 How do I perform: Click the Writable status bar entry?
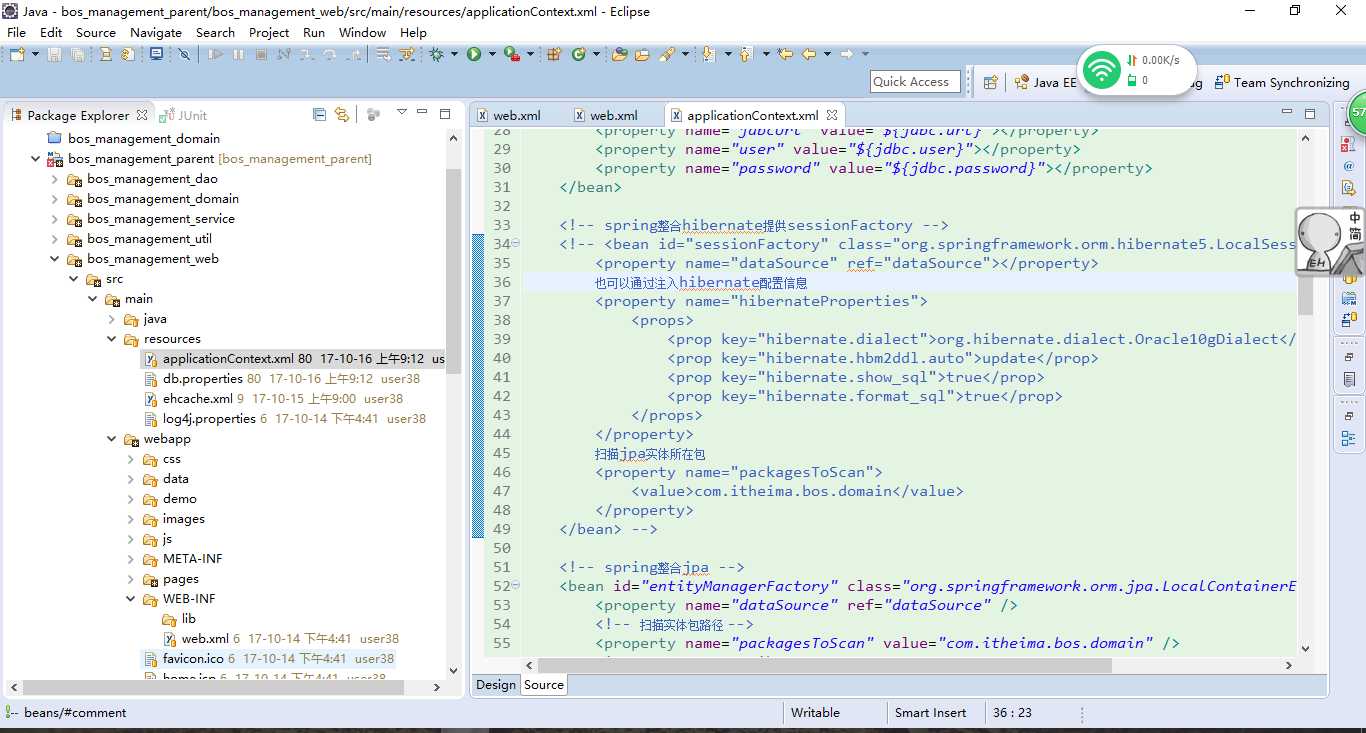[x=815, y=713]
